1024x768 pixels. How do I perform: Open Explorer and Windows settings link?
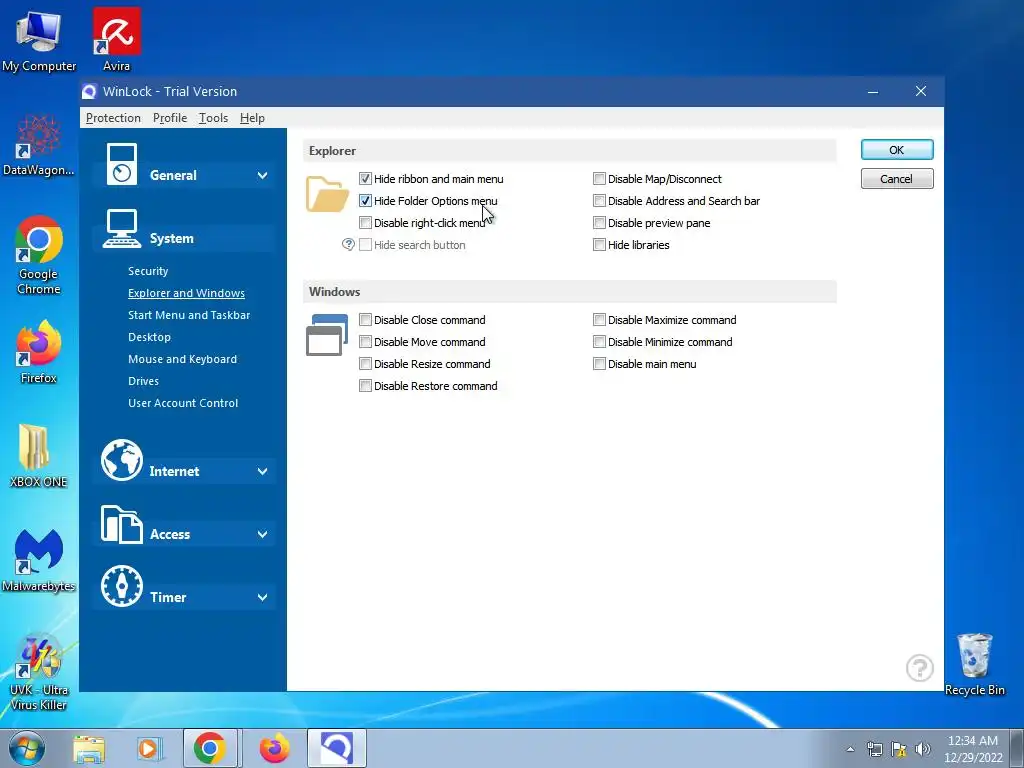[x=186, y=293]
